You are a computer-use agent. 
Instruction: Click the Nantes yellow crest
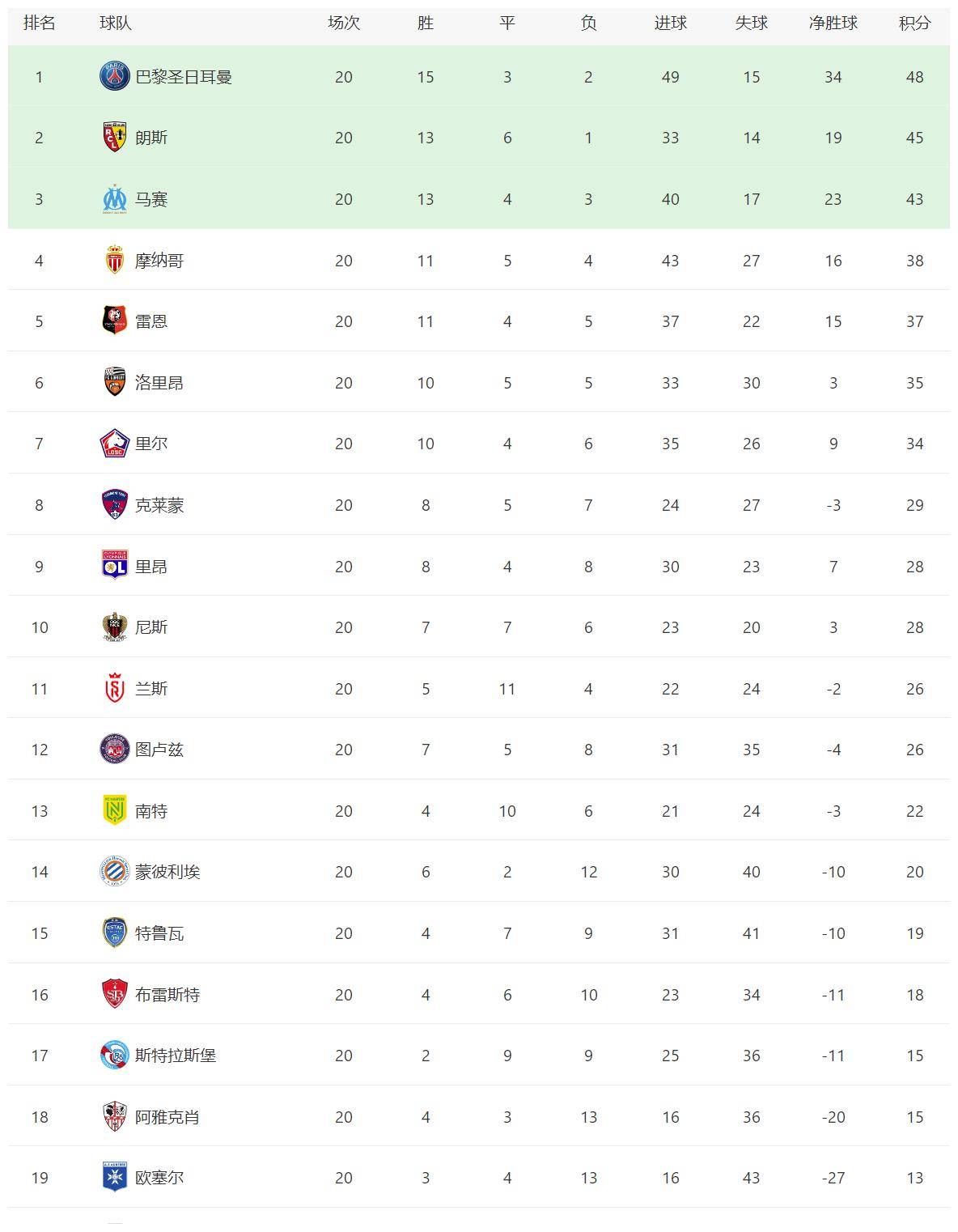coord(115,810)
